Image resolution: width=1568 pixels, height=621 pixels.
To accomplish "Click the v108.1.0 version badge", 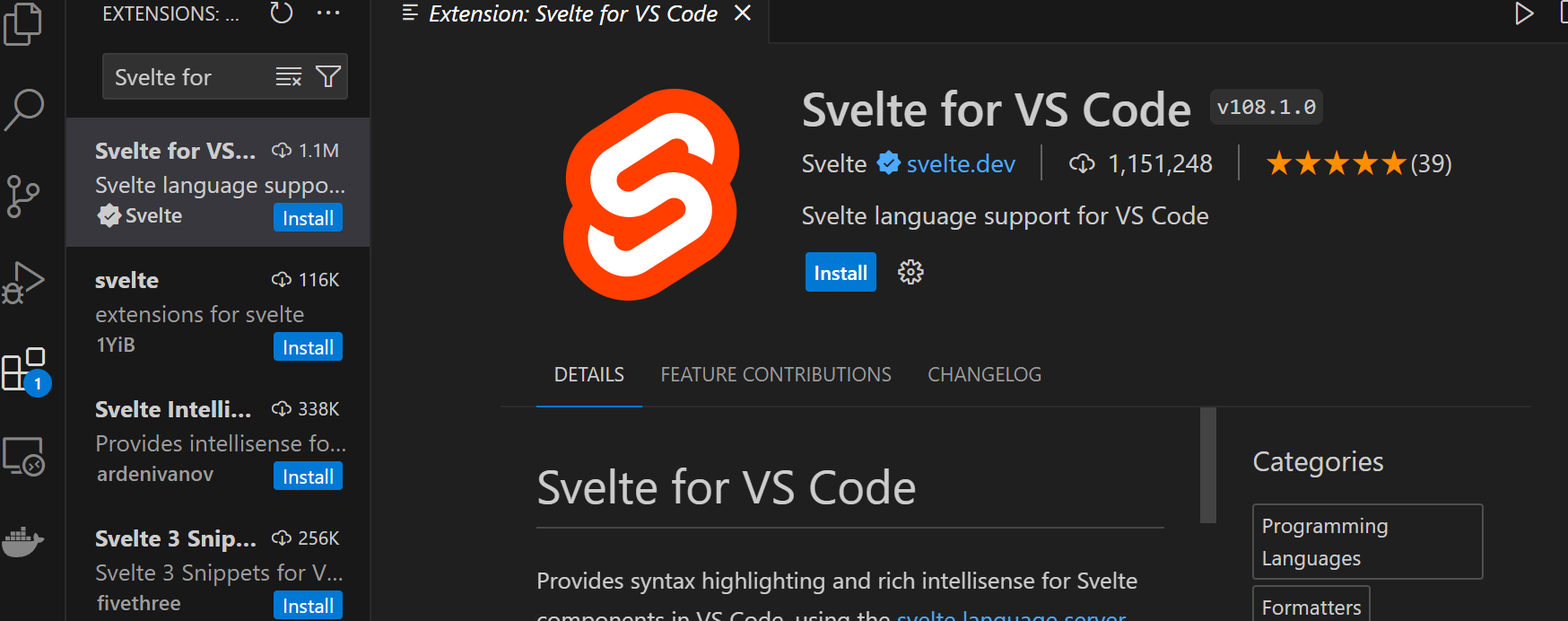I will 1266,107.
